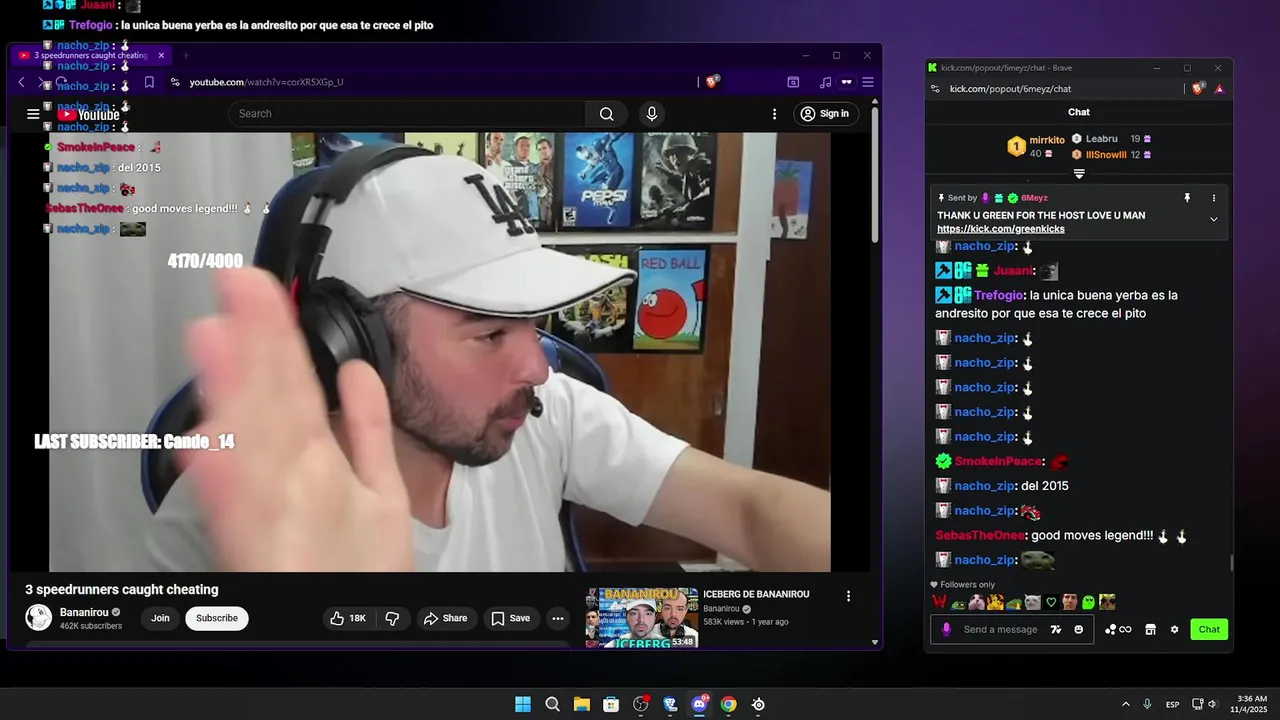Open the Bananirou channel avatar
Image resolution: width=1280 pixels, height=720 pixels.
38,618
